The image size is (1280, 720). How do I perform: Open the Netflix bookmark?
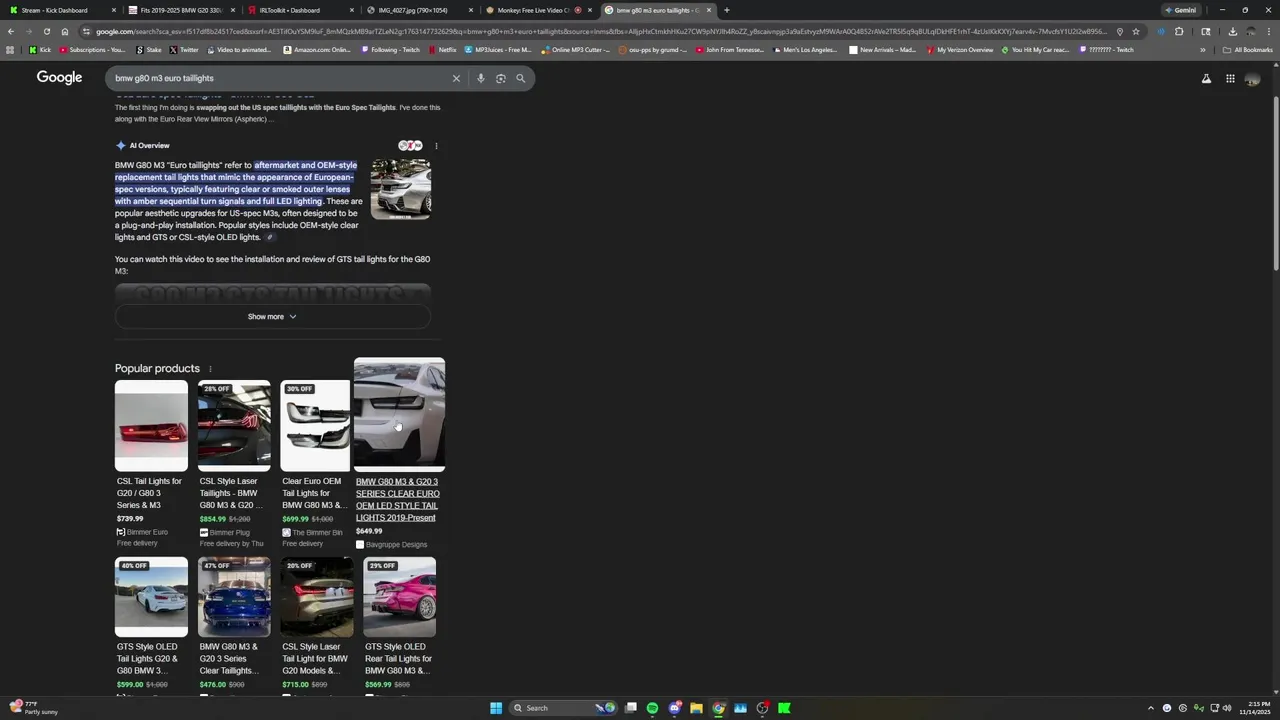coord(442,50)
